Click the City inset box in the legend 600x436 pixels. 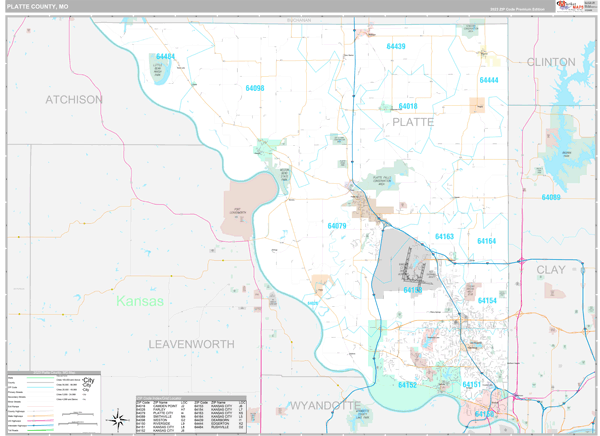(90, 384)
